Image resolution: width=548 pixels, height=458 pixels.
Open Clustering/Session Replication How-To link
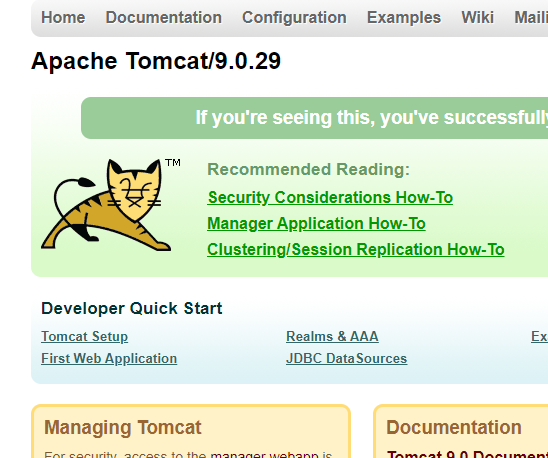point(355,250)
